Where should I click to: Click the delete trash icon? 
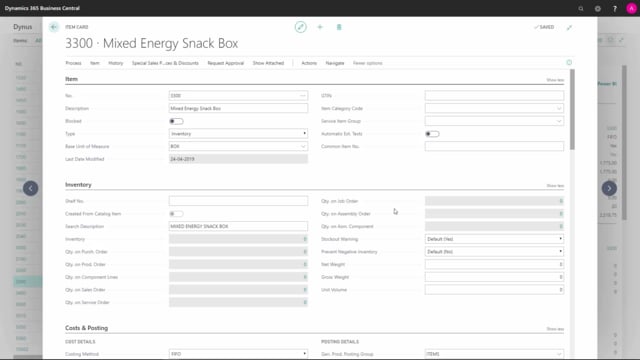[339, 27]
